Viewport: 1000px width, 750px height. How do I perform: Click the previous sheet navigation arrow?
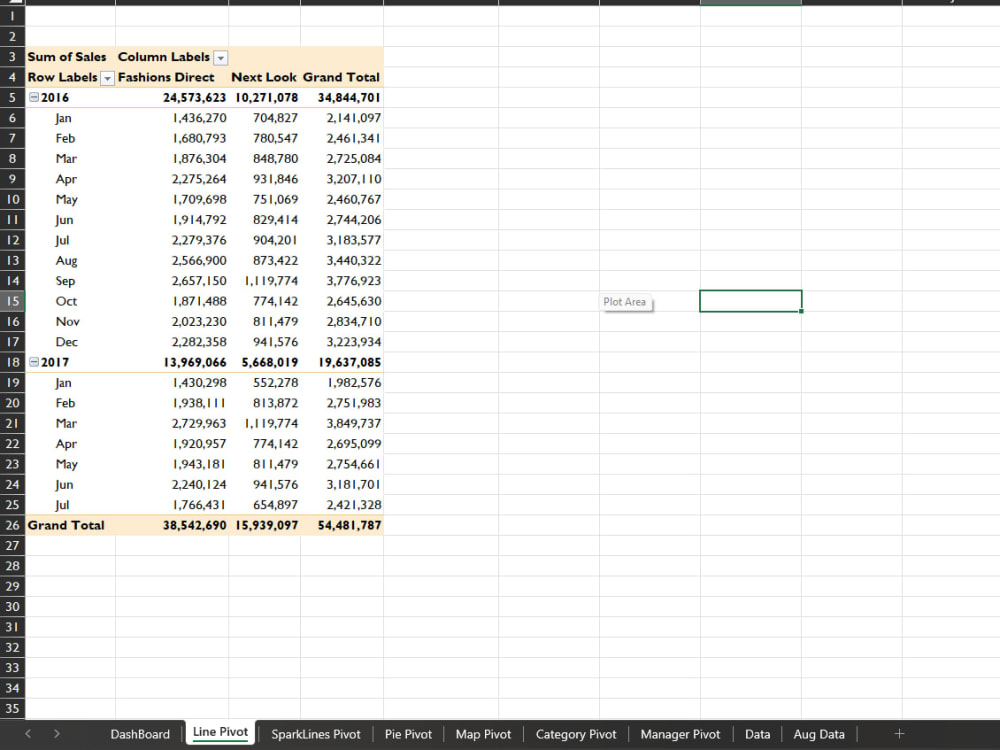coord(27,733)
